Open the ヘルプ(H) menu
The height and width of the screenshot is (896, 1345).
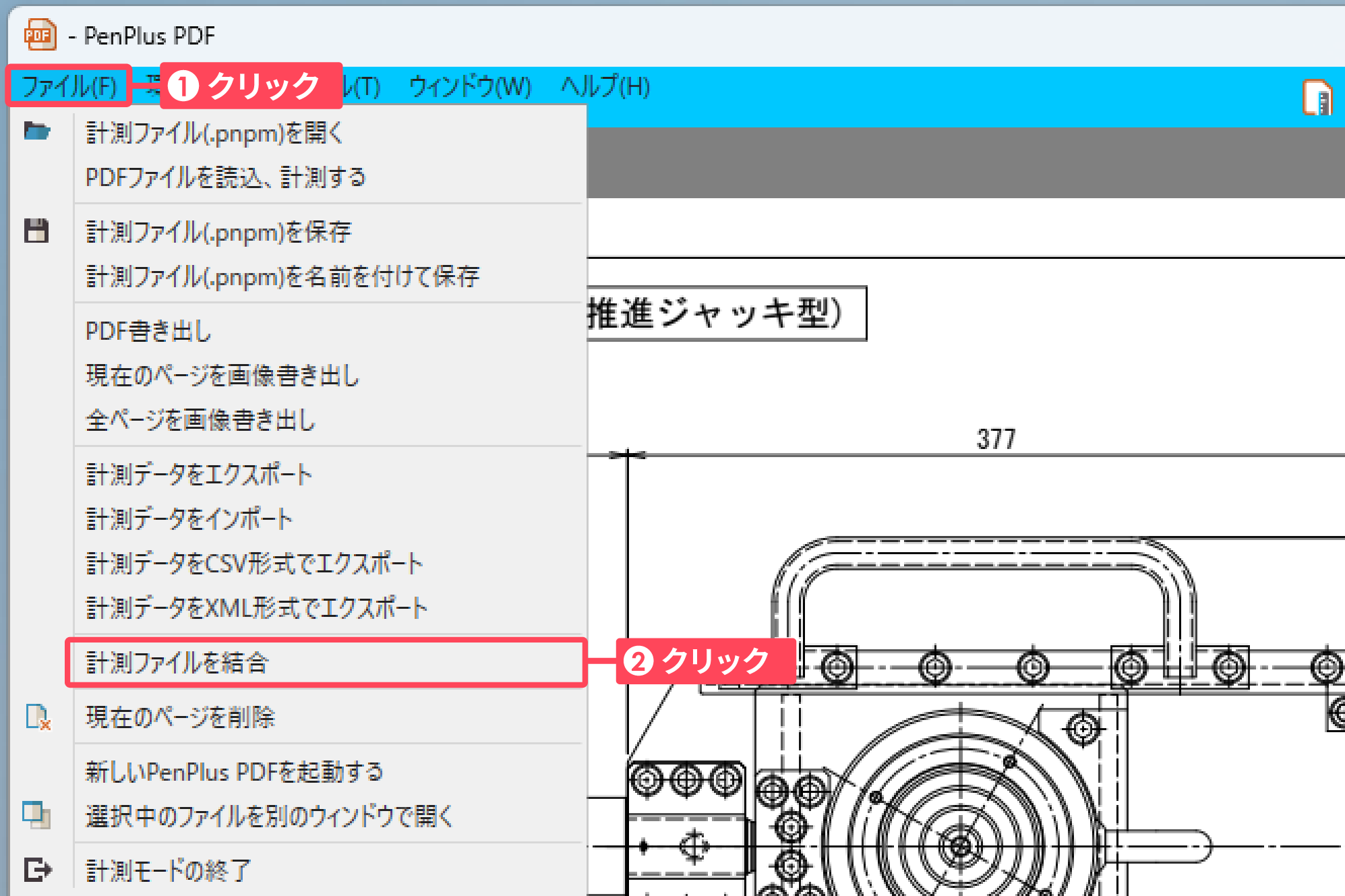pyautogui.click(x=605, y=86)
